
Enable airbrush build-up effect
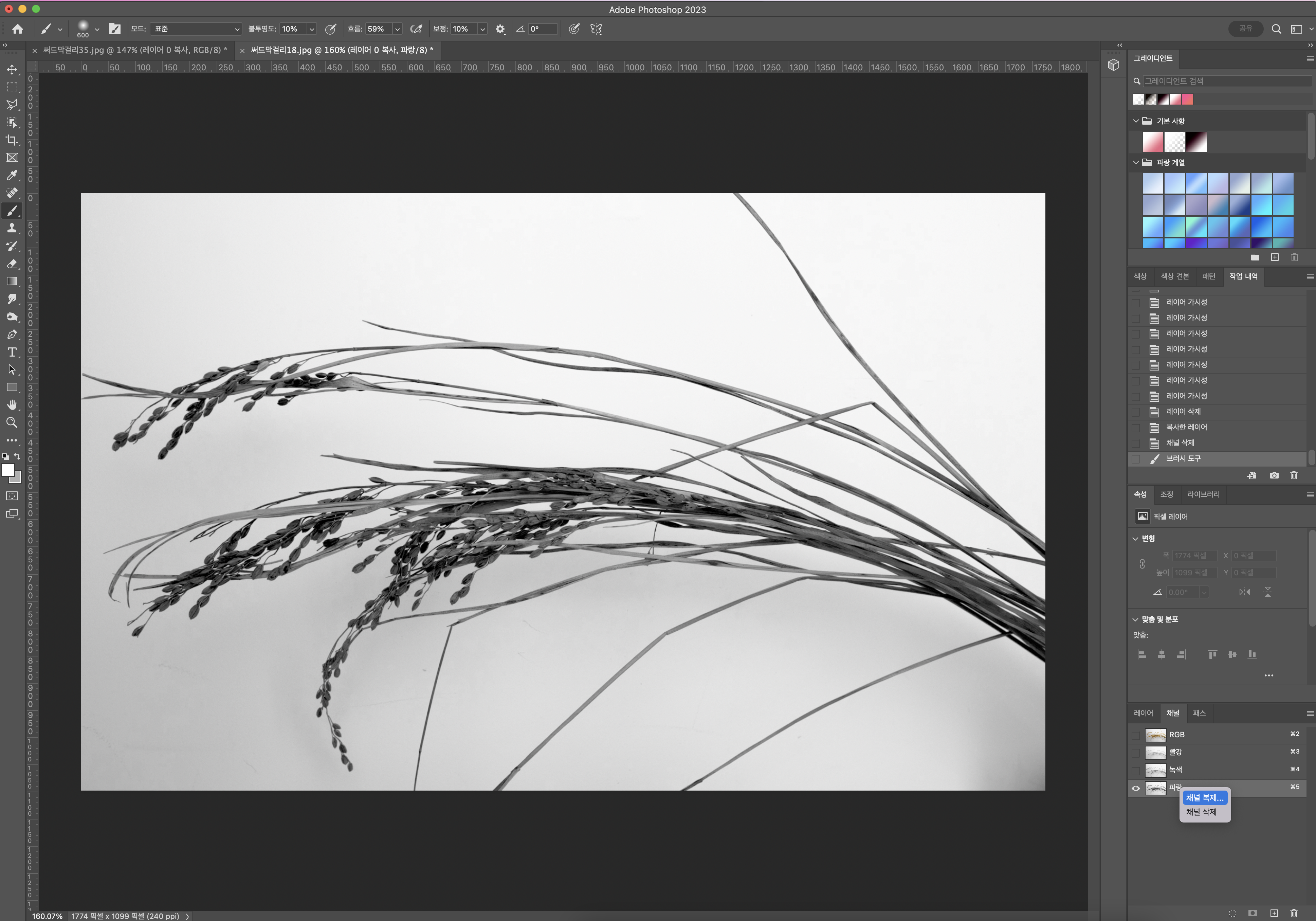pos(417,29)
